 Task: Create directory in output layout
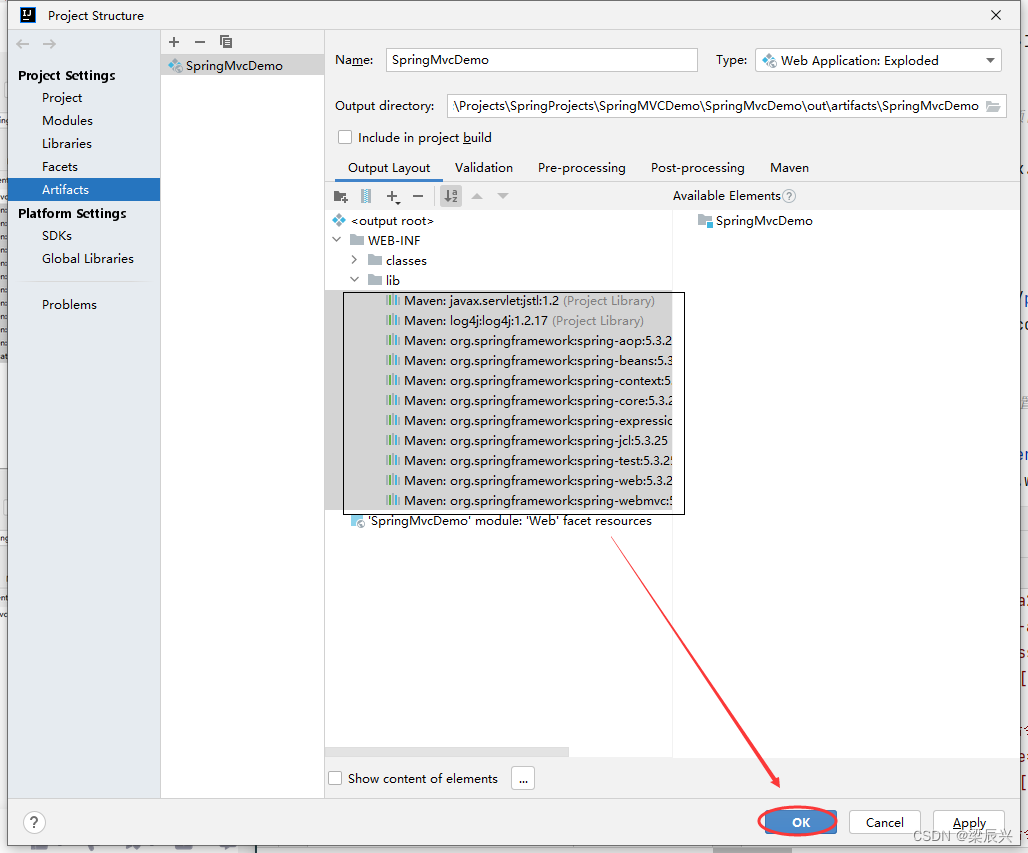click(x=341, y=196)
